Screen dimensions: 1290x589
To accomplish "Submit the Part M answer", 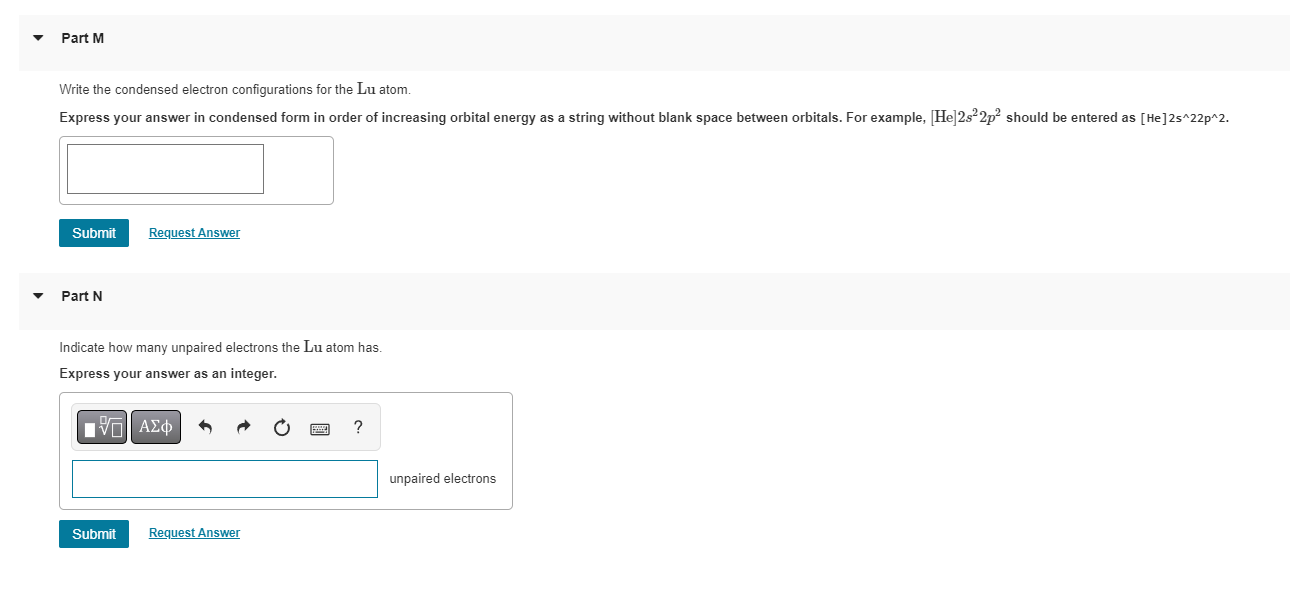I will [x=94, y=233].
